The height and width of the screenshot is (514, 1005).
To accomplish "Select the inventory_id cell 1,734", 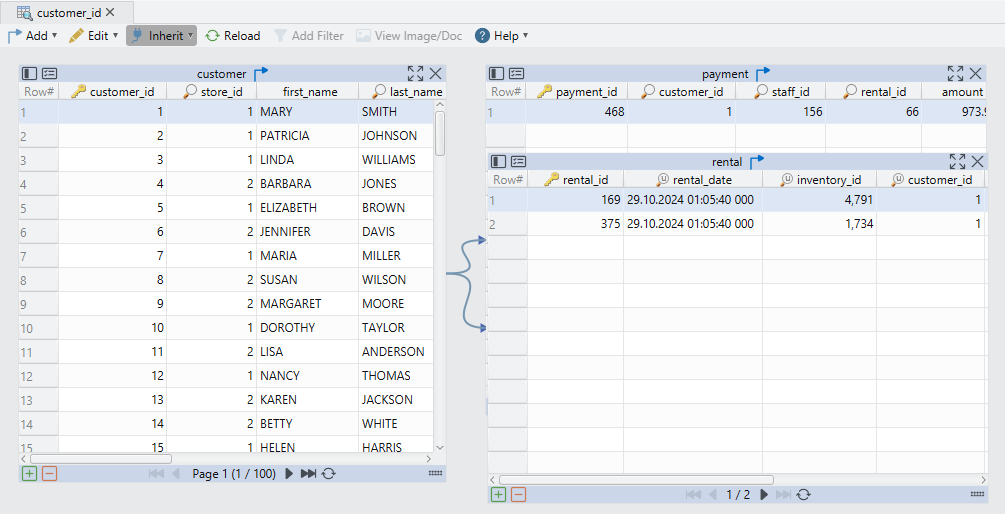I will point(820,224).
